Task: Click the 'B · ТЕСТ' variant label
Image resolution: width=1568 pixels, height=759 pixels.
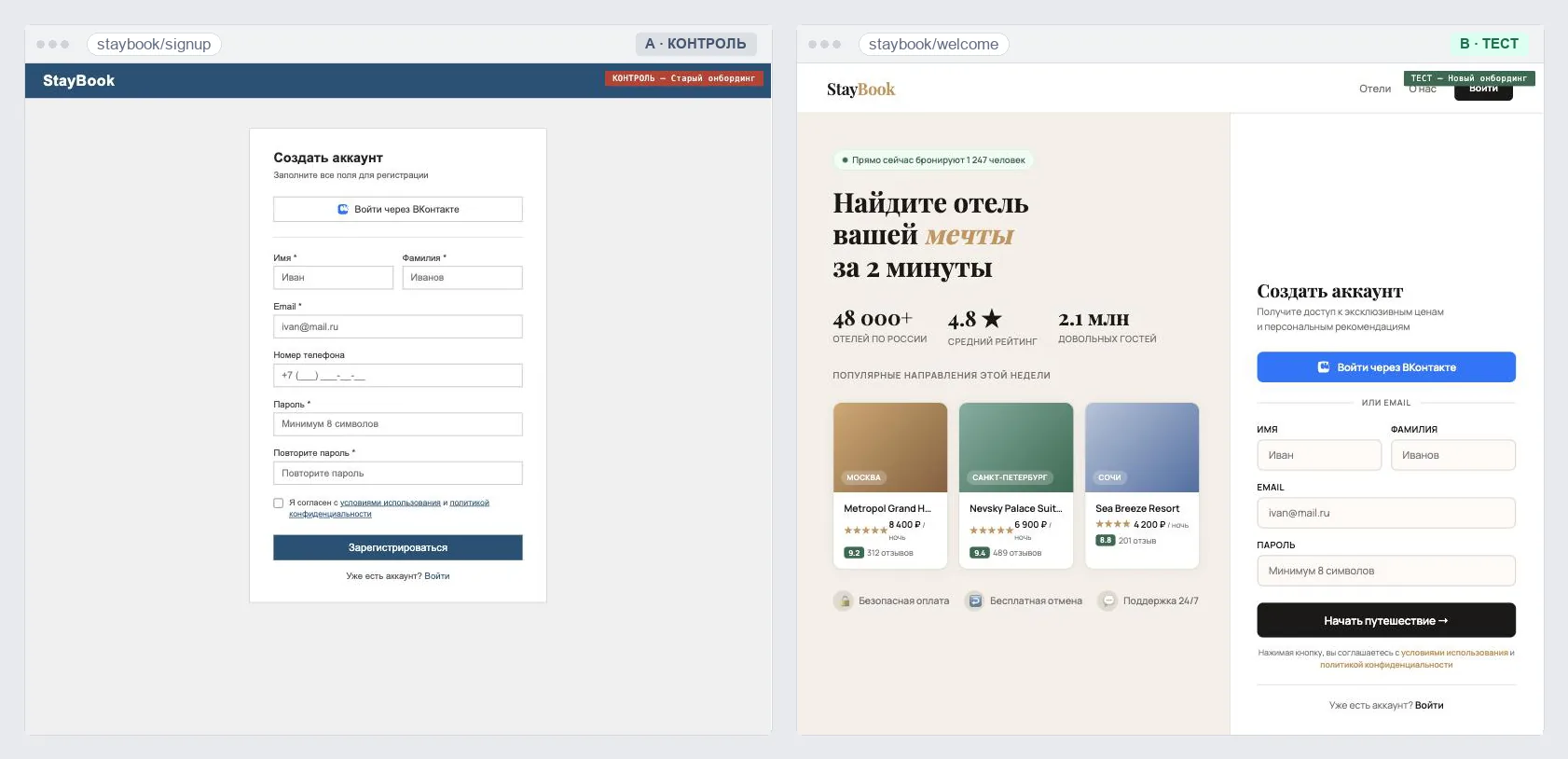Action: (1490, 44)
